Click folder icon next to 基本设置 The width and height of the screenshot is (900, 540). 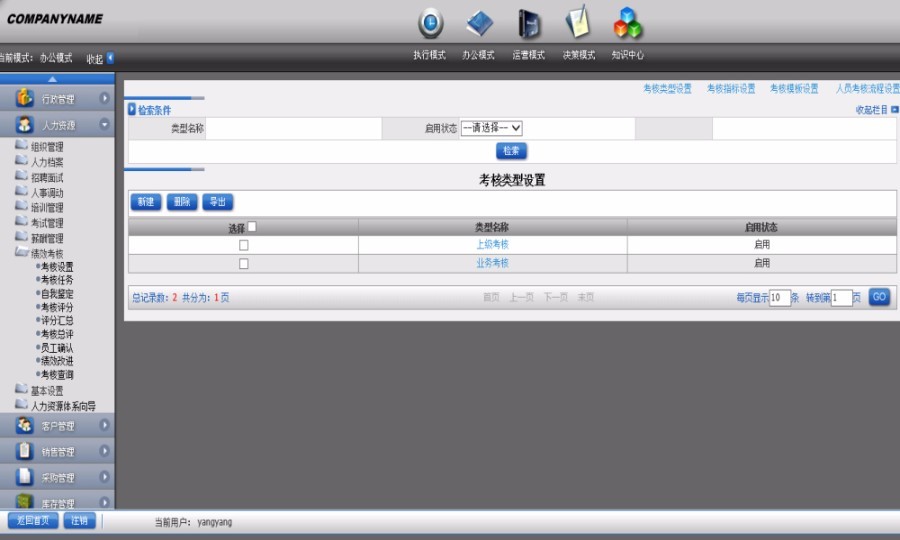21,389
